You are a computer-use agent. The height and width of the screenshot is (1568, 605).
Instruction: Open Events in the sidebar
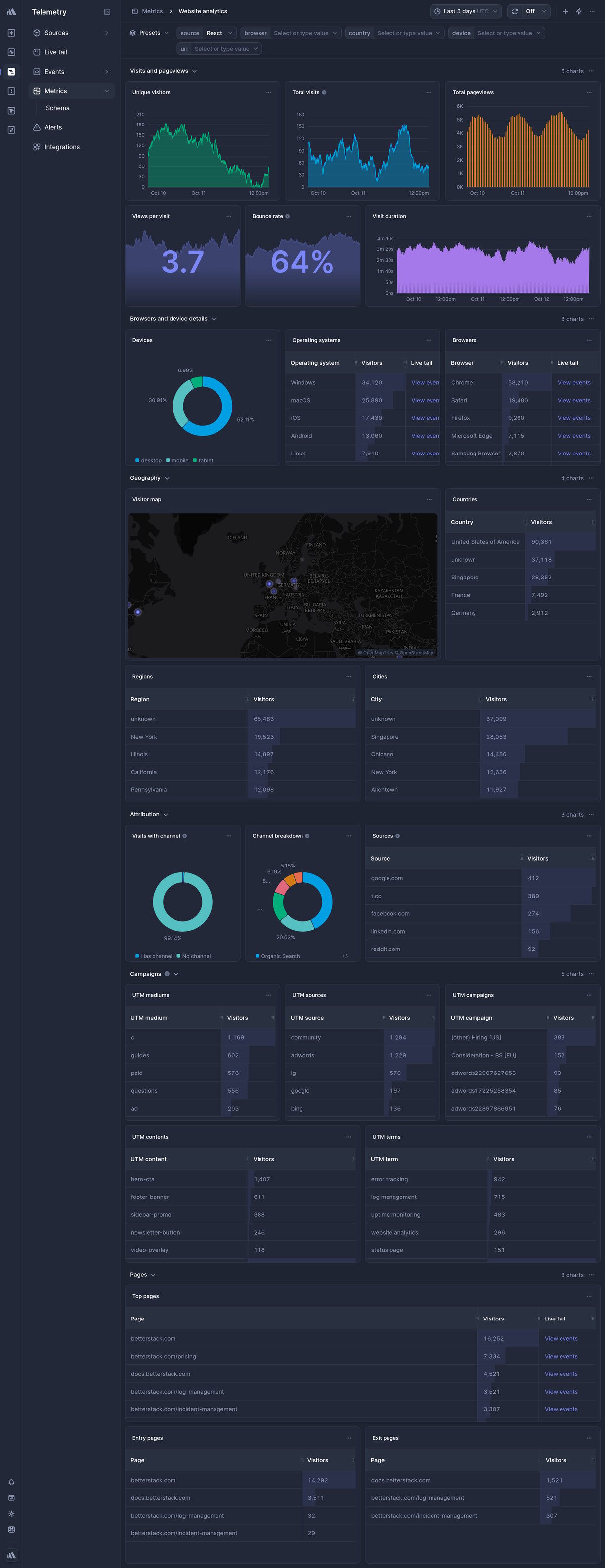pyautogui.click(x=71, y=72)
